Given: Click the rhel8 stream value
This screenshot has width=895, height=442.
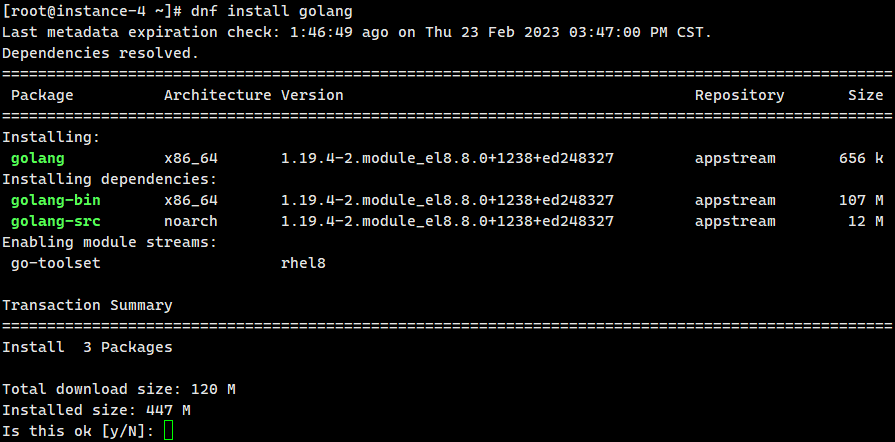Looking at the screenshot, I should (303, 263).
